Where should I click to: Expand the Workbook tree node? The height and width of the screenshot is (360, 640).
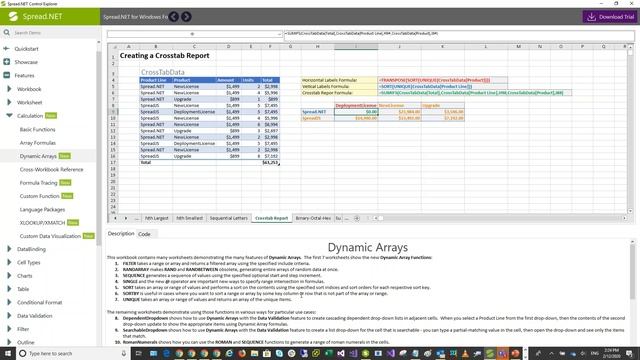pyautogui.click(x=9, y=89)
